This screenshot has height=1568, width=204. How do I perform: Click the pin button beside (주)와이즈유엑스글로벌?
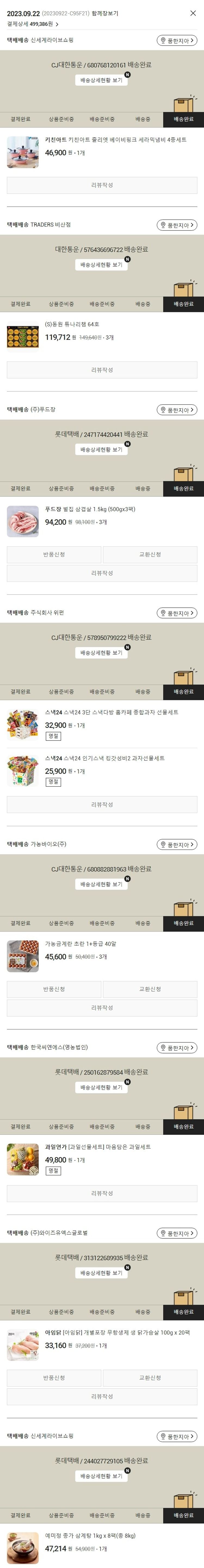tap(177, 1233)
